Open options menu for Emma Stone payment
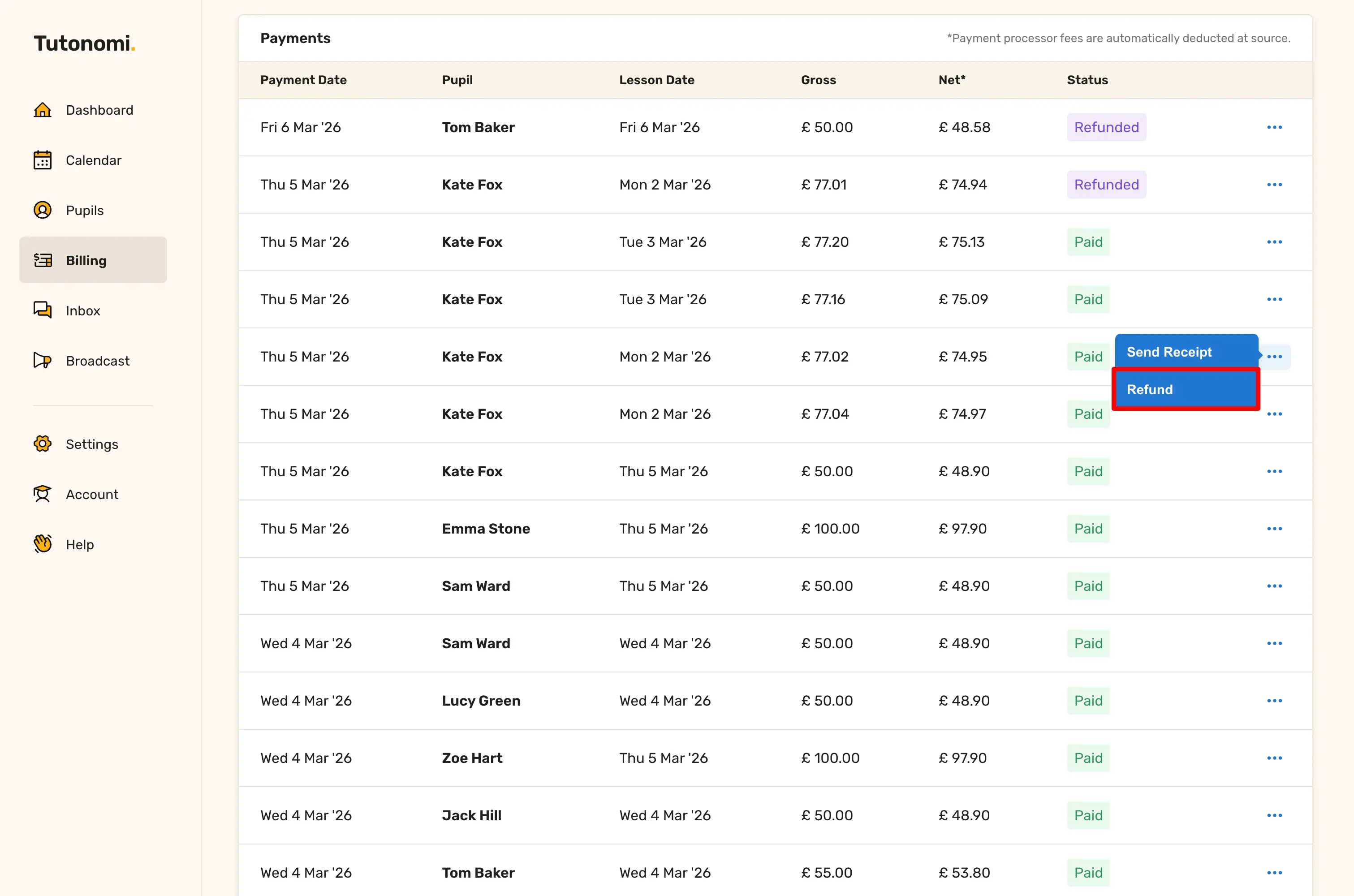 (x=1274, y=529)
